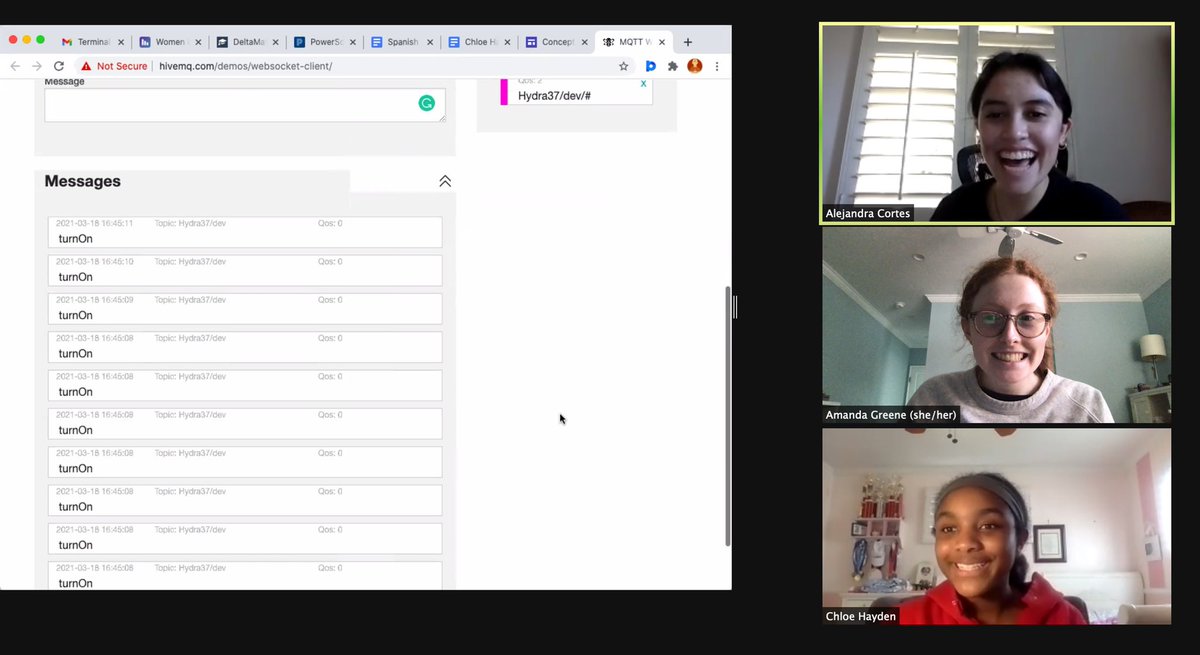Click the Amanda Greene (she/her) name label
The image size is (1200, 655).
coord(891,414)
